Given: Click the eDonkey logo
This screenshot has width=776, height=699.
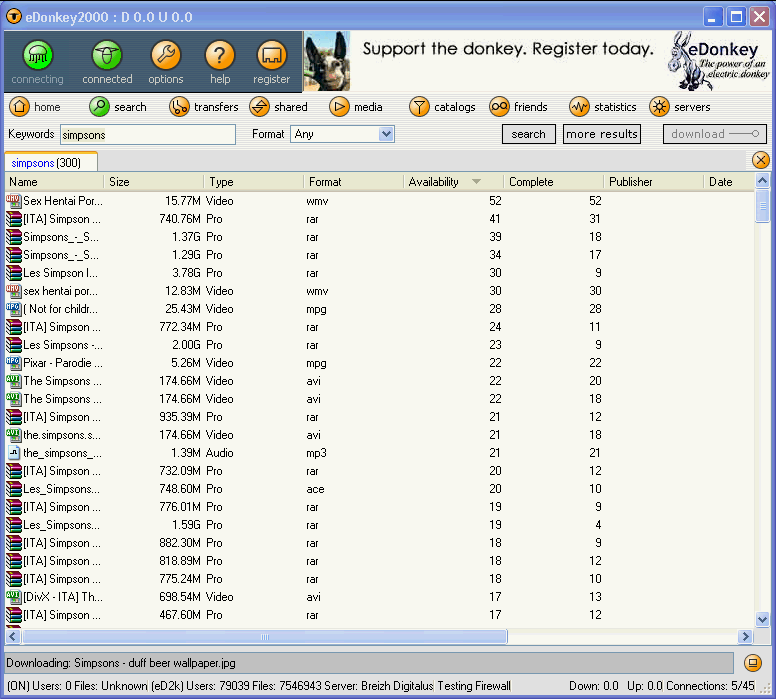Looking at the screenshot, I should pos(720,61).
